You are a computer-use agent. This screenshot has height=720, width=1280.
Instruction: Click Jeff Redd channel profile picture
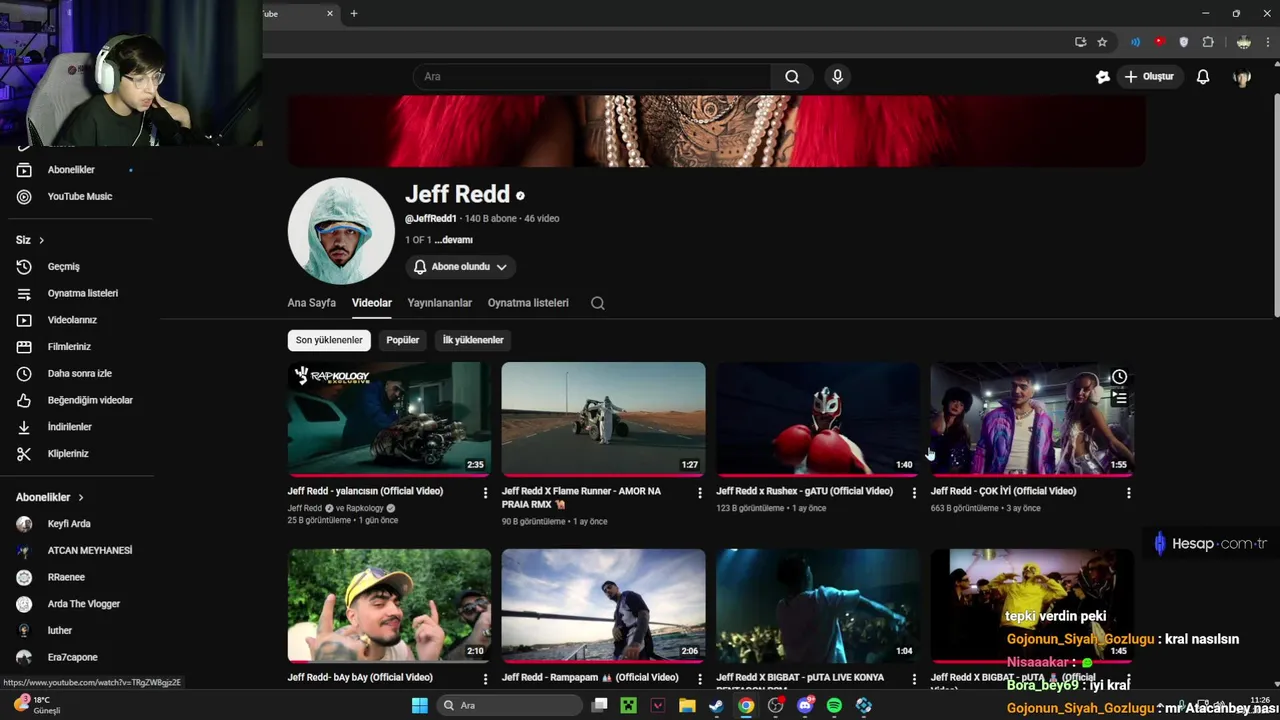click(341, 231)
